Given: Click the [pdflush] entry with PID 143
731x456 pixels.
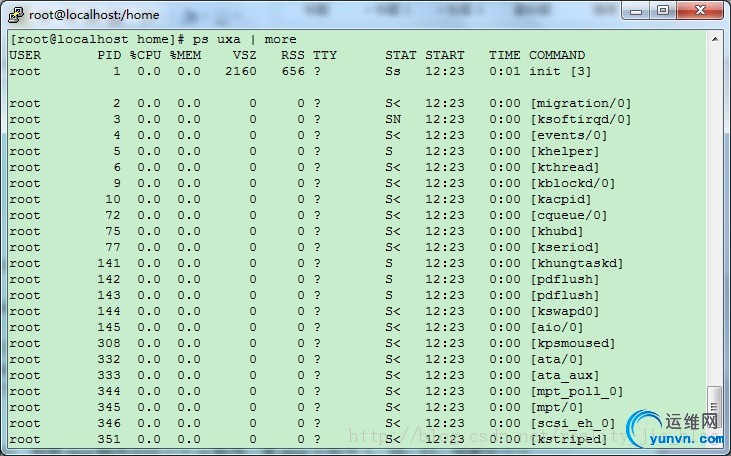Looking at the screenshot, I should [565, 296].
